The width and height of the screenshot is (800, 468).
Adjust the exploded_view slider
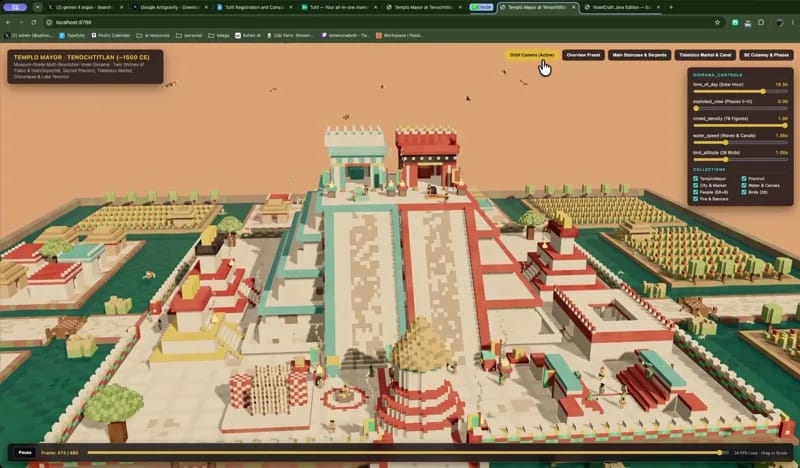coord(740,108)
